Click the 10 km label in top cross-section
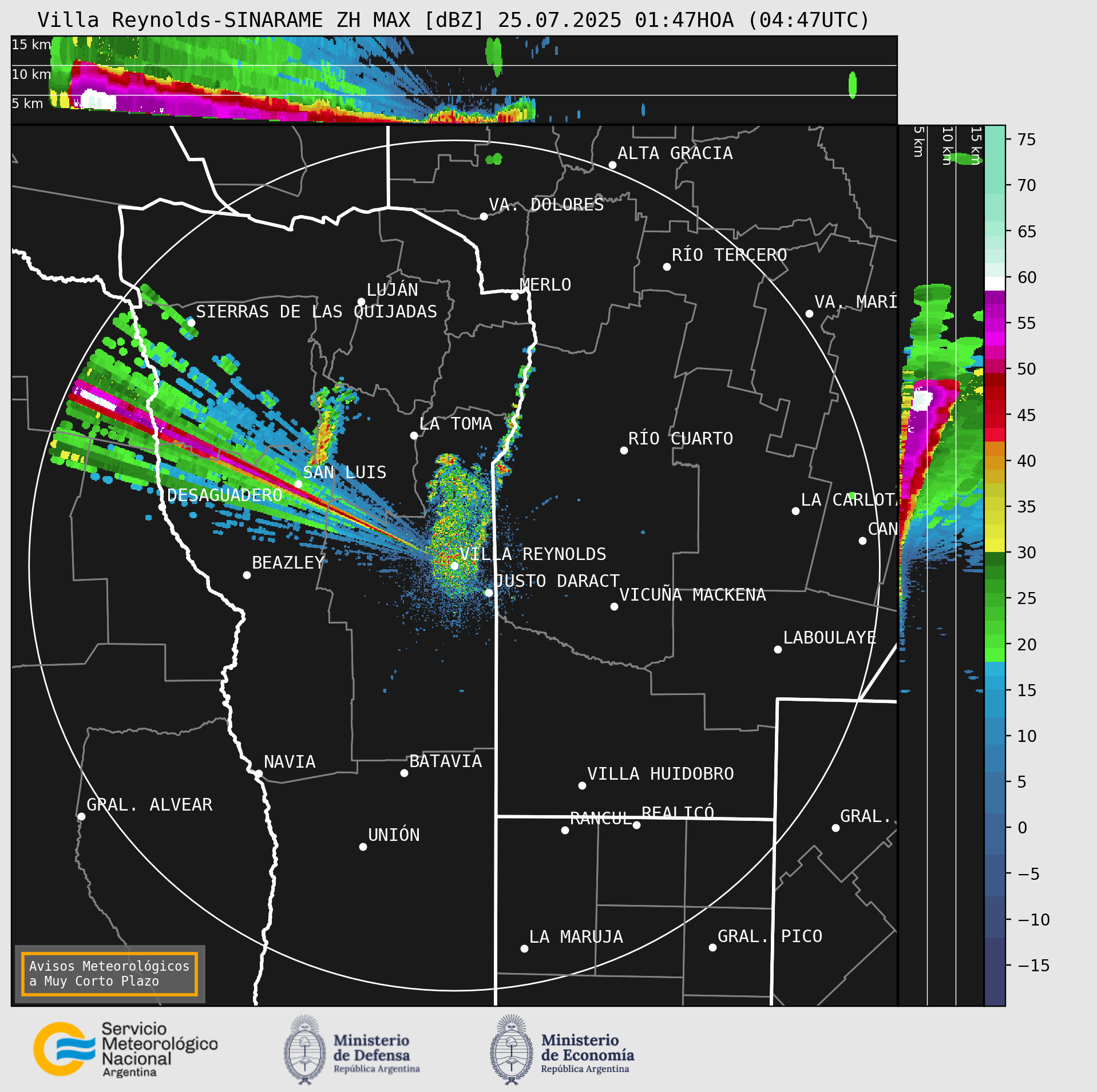Image resolution: width=1097 pixels, height=1092 pixels. 31,74
